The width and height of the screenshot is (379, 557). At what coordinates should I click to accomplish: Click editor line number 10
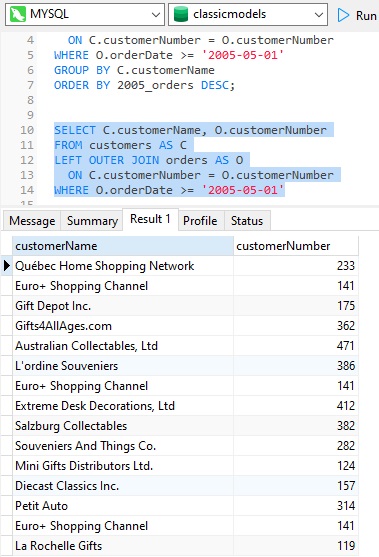tap(27, 130)
